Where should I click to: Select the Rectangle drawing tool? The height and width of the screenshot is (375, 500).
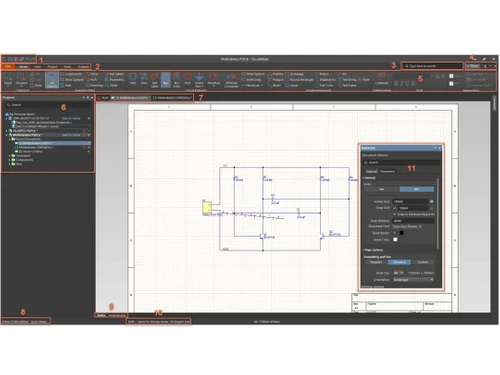pyautogui.click(x=295, y=74)
